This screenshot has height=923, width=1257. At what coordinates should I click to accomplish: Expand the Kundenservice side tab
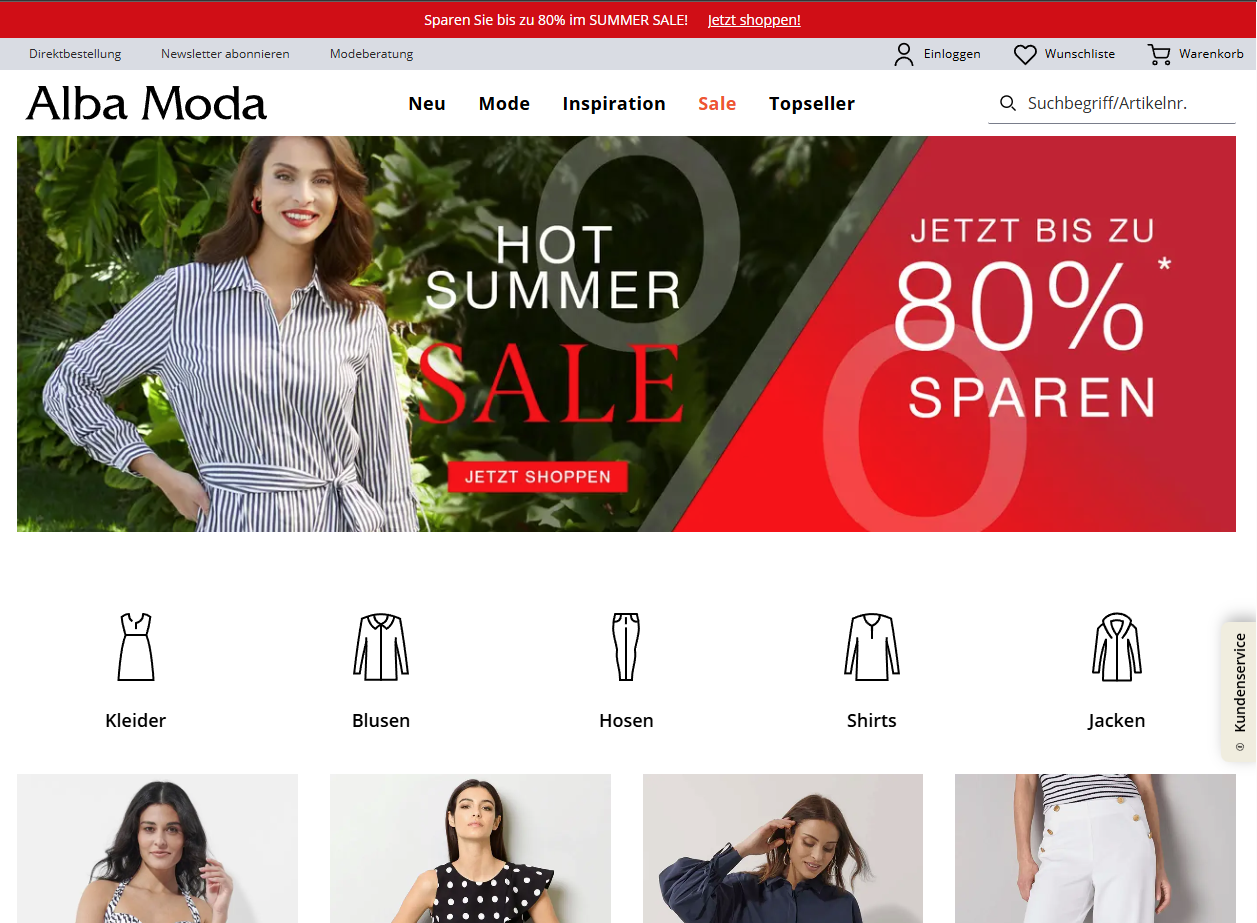pyautogui.click(x=1240, y=692)
